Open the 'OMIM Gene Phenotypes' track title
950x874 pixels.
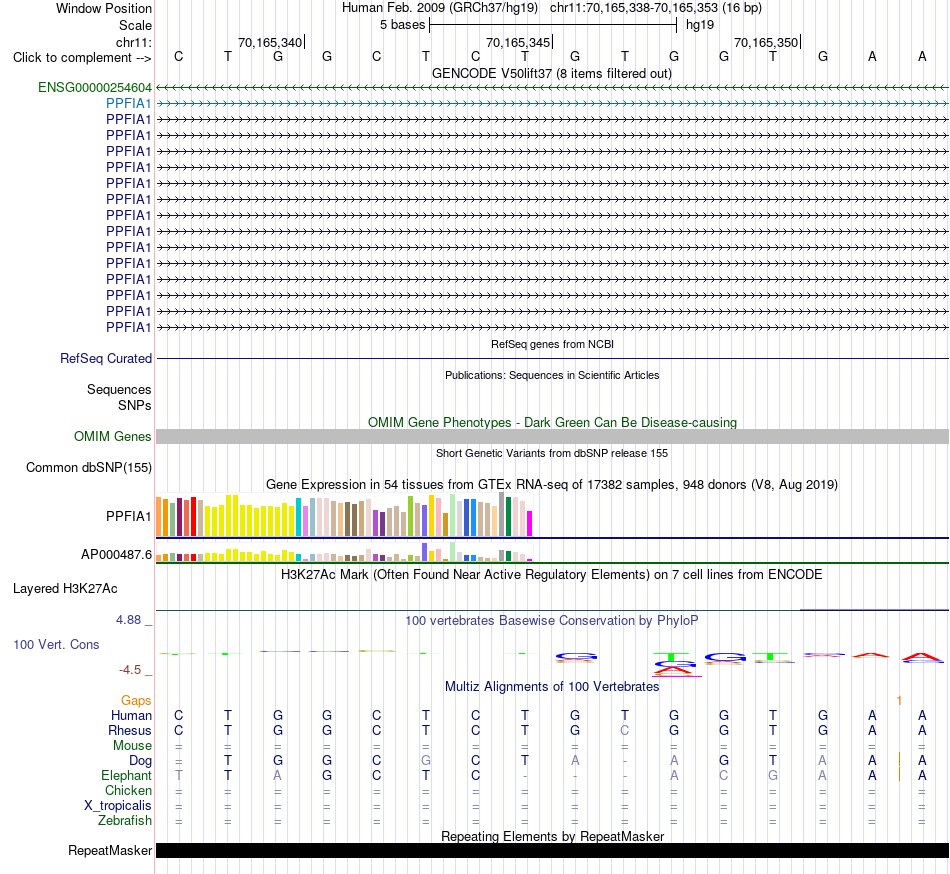(x=552, y=423)
